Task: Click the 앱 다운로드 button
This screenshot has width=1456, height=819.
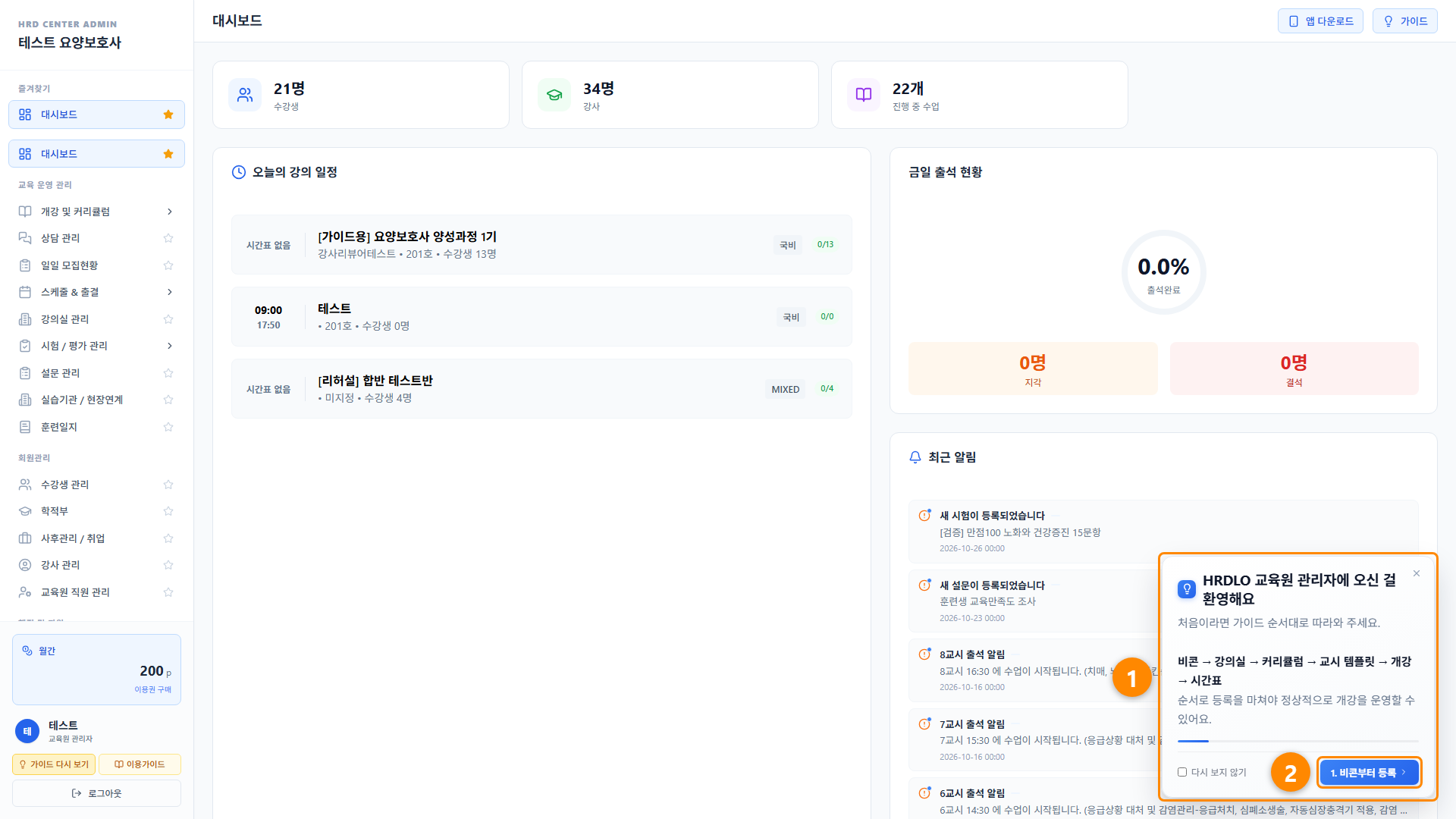Action: tap(1320, 21)
